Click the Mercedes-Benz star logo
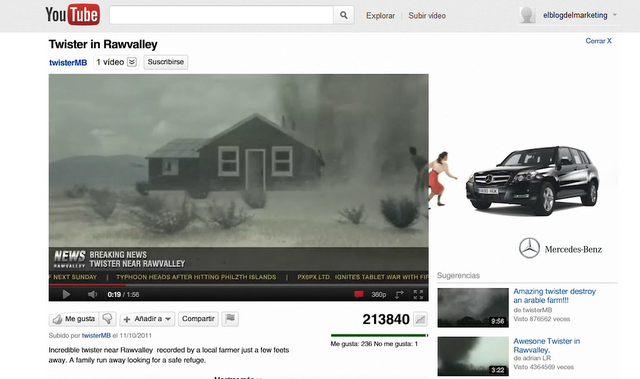640x379 pixels. click(x=529, y=248)
